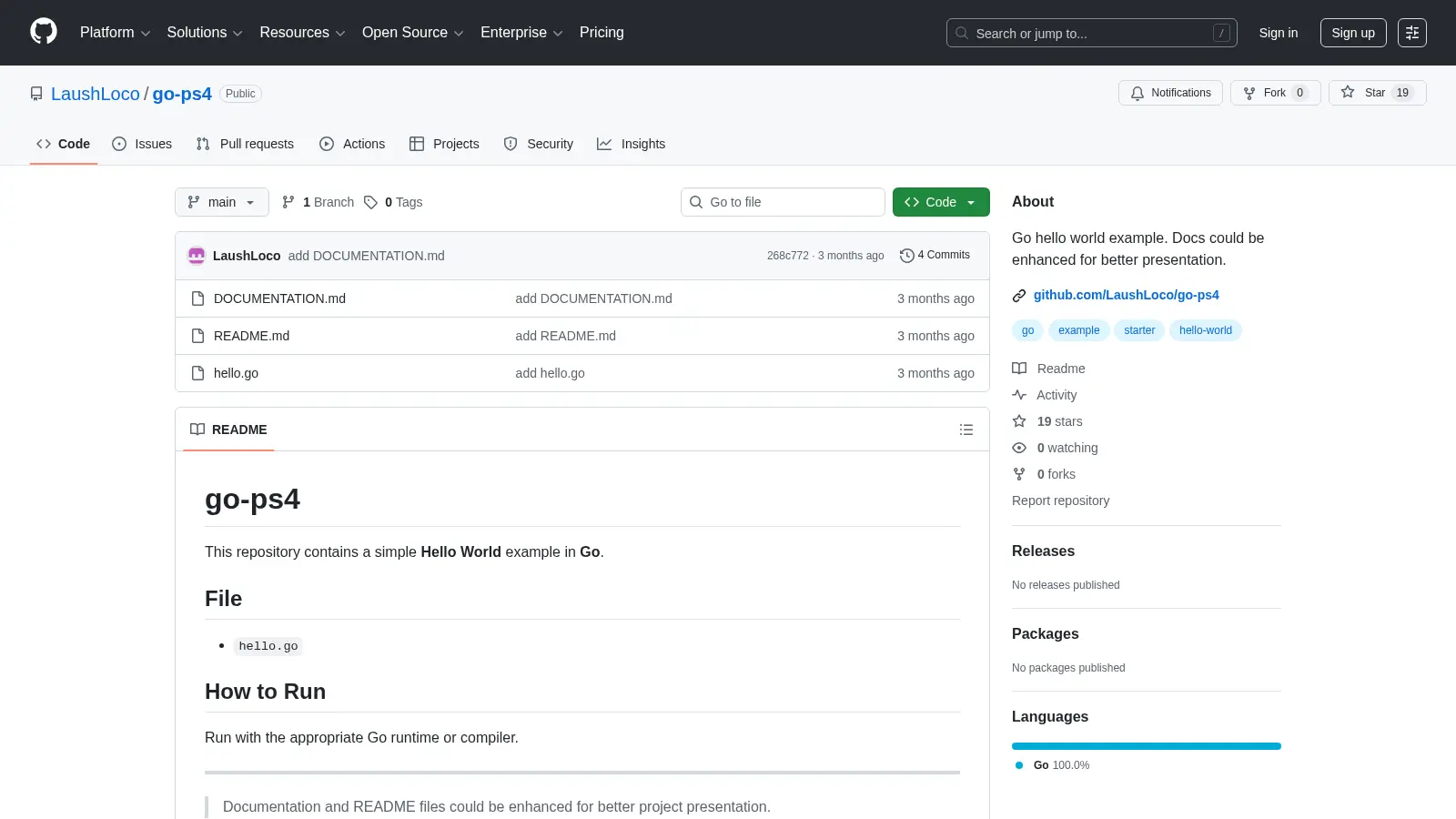Click the Activity pulse icon

pyautogui.click(x=1019, y=395)
